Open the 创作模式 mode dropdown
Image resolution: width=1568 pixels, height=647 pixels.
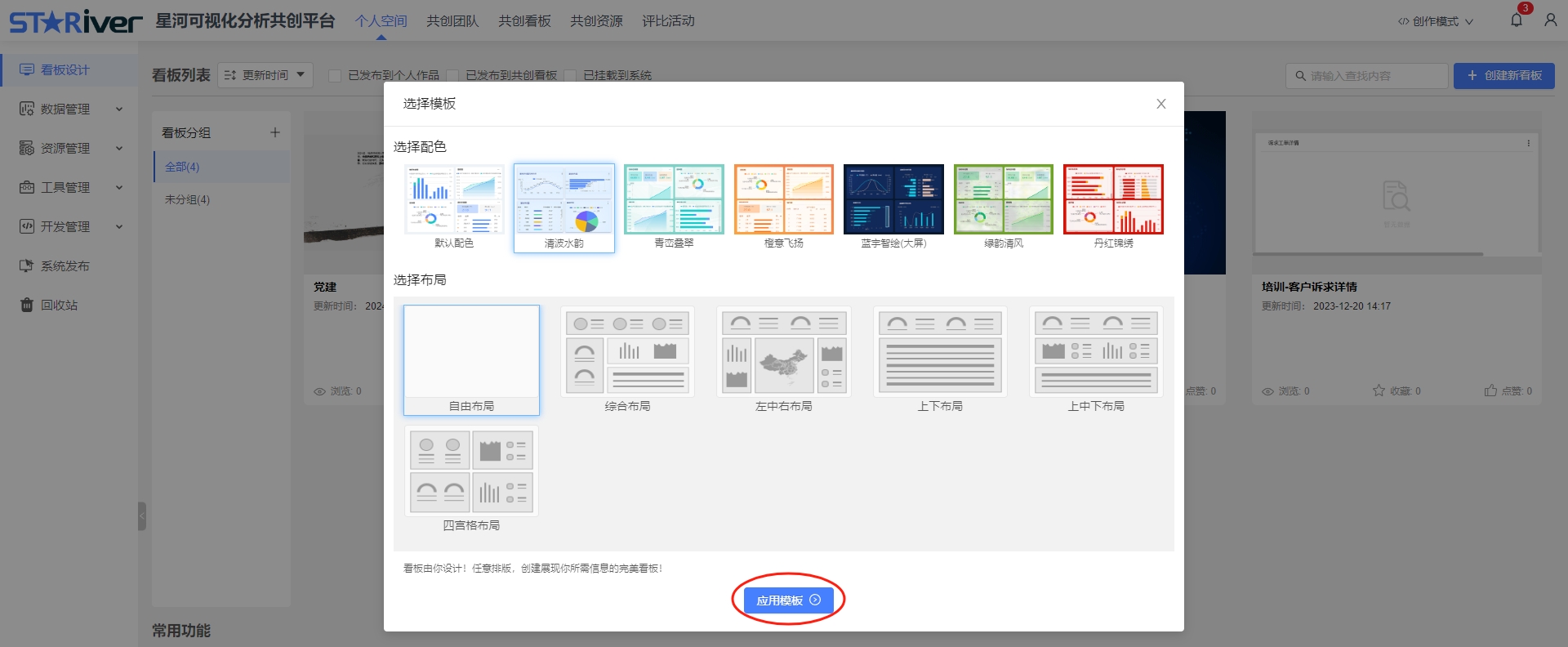1435,21
